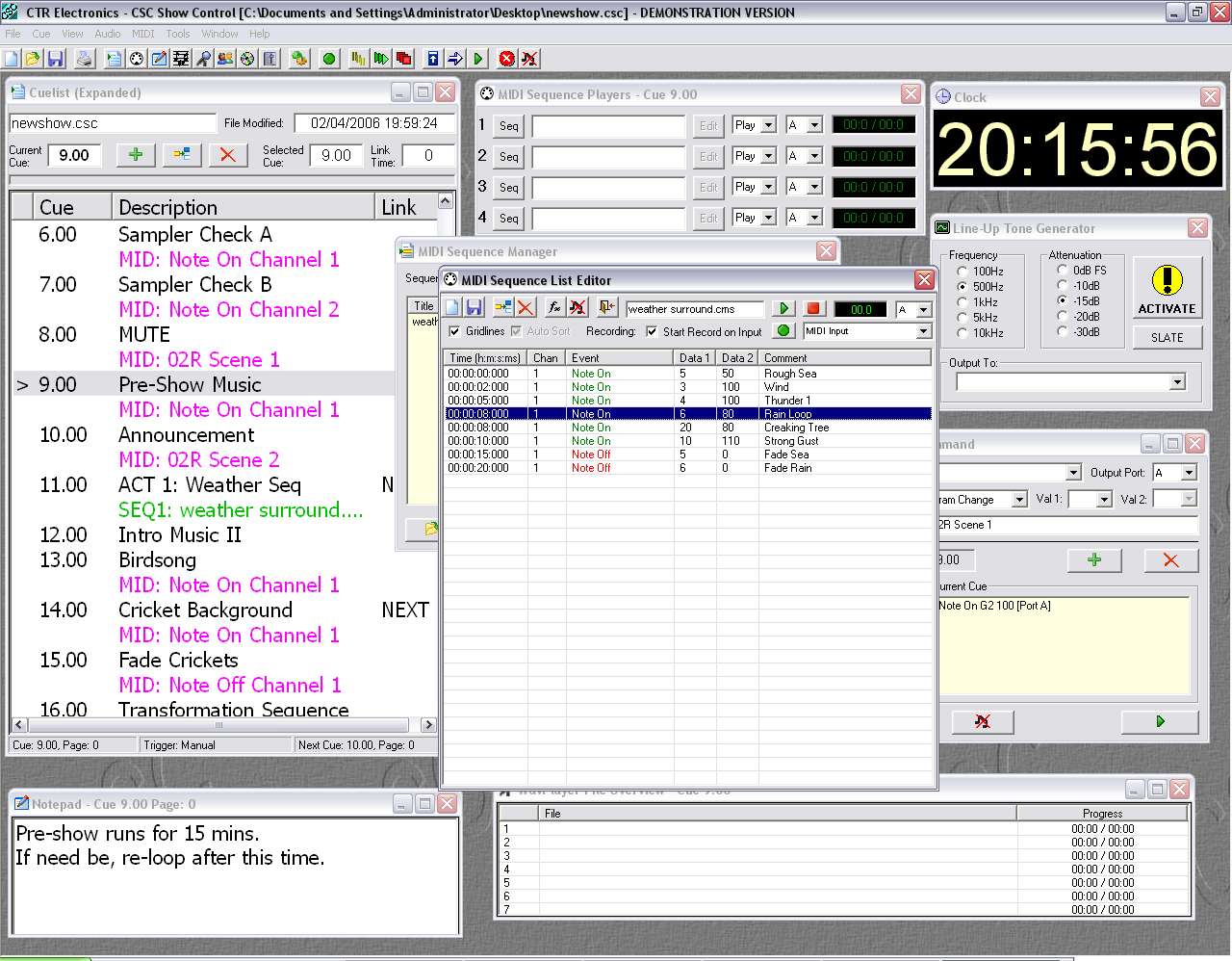Open the File menu
Viewport: 1232px width, 961px height.
pos(13,33)
